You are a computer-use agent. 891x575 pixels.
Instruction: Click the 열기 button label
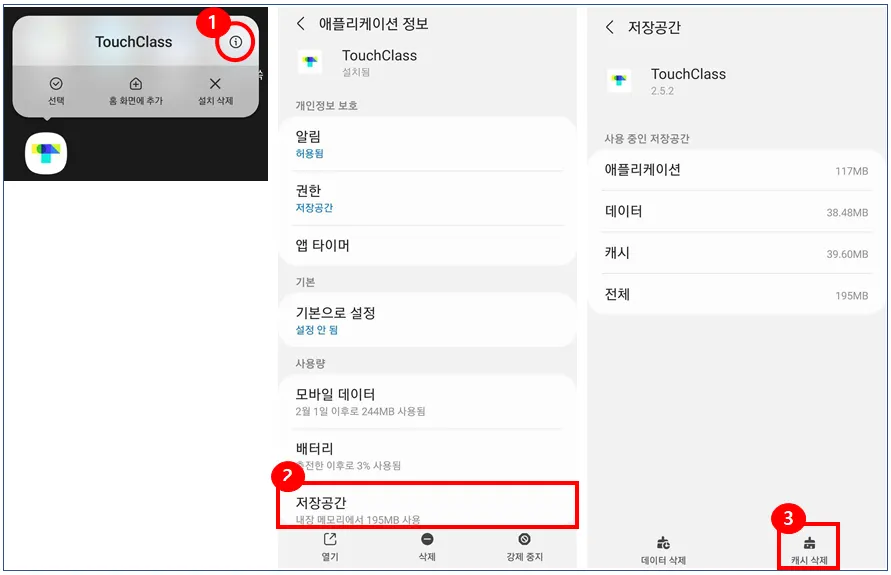330,557
